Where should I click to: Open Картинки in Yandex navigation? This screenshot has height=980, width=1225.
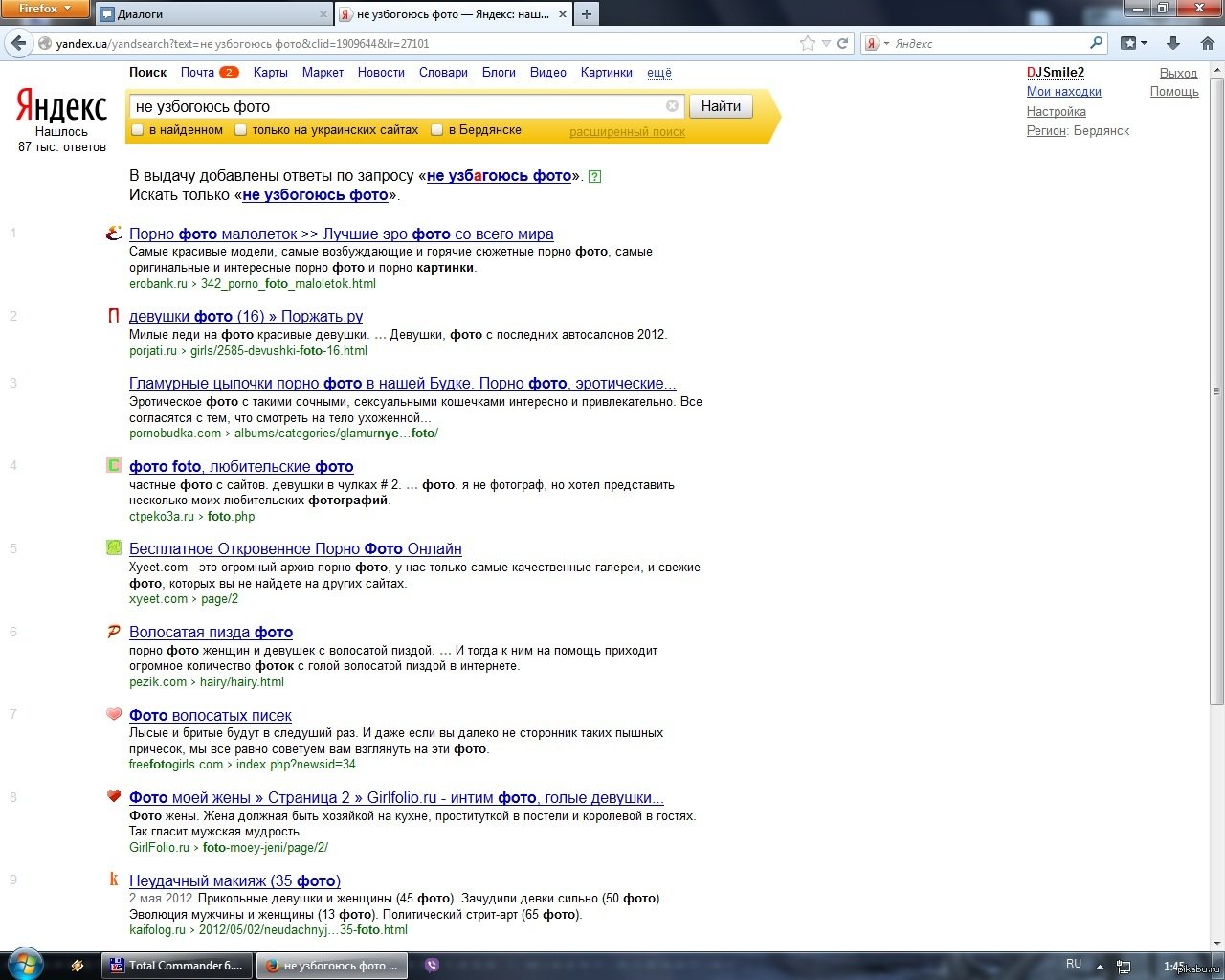(607, 73)
